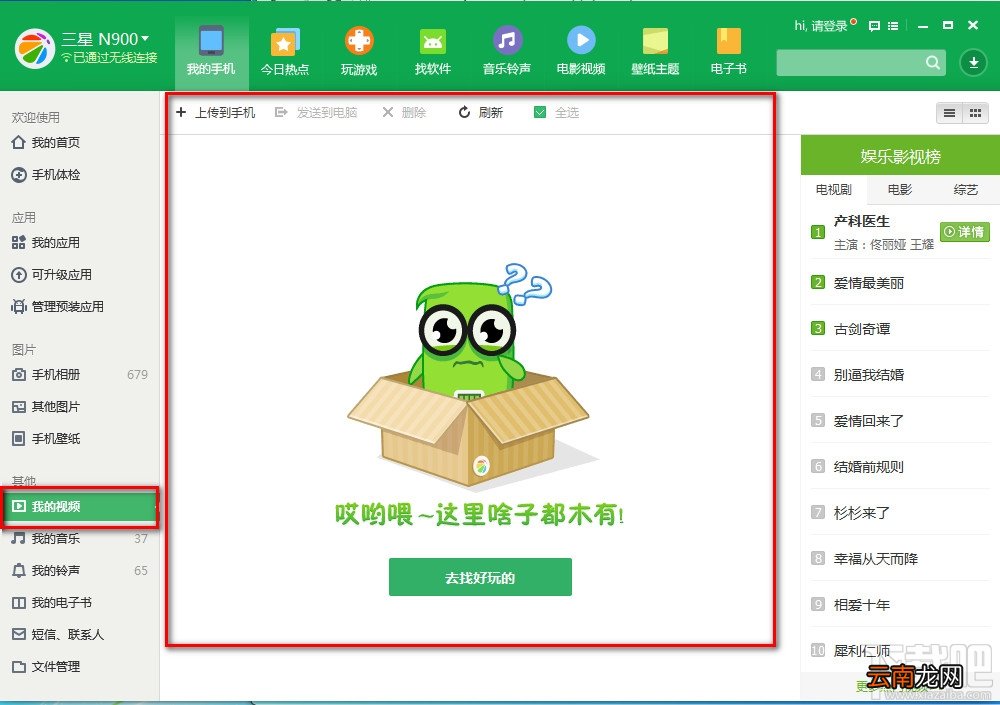Click inside the top search field

pyautogui.click(x=851, y=63)
